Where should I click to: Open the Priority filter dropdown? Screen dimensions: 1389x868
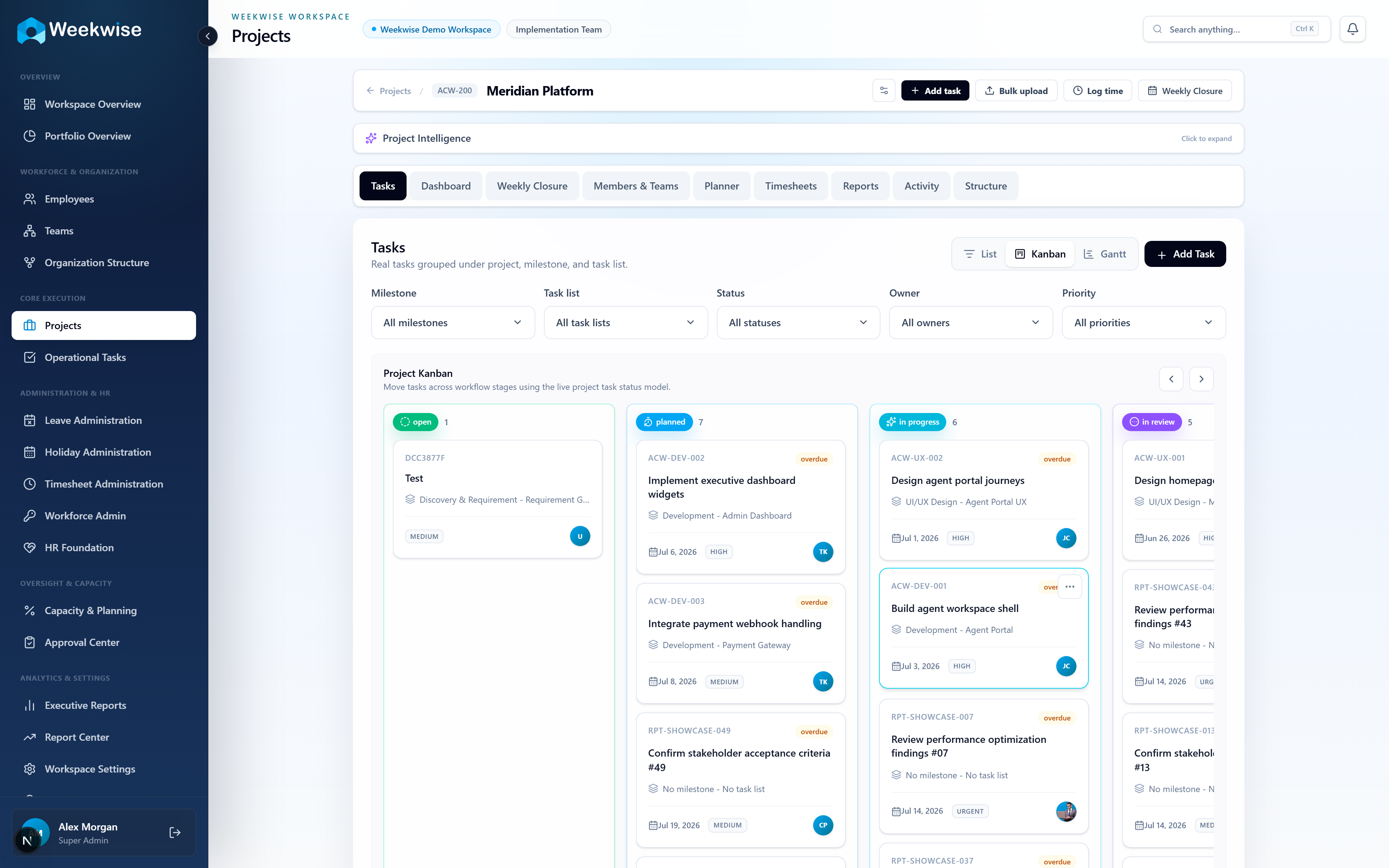click(x=1144, y=323)
